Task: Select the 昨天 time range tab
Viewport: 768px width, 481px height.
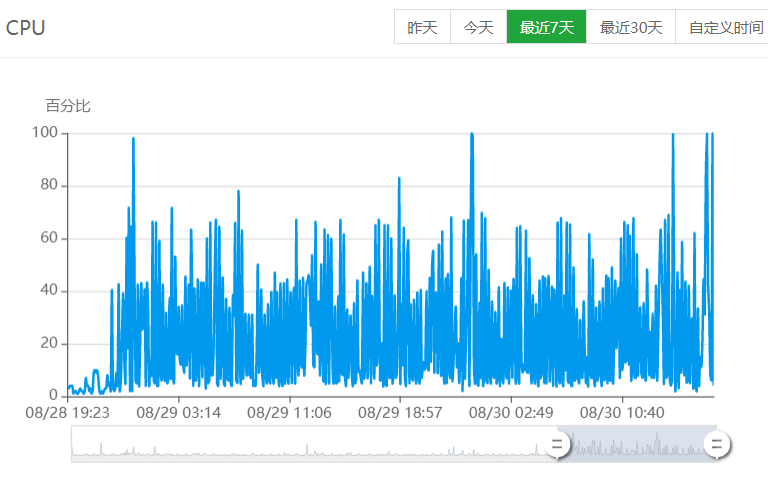Action: tap(422, 27)
